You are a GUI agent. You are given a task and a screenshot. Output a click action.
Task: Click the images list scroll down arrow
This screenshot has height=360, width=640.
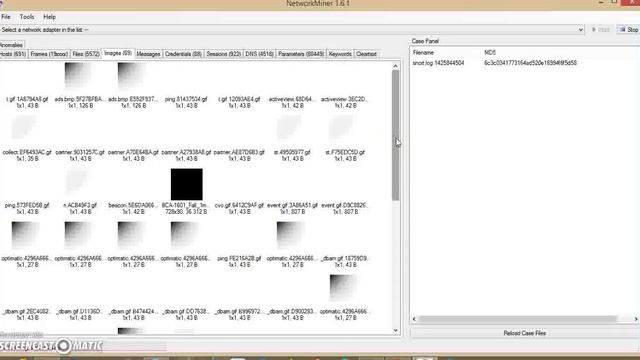[396, 330]
